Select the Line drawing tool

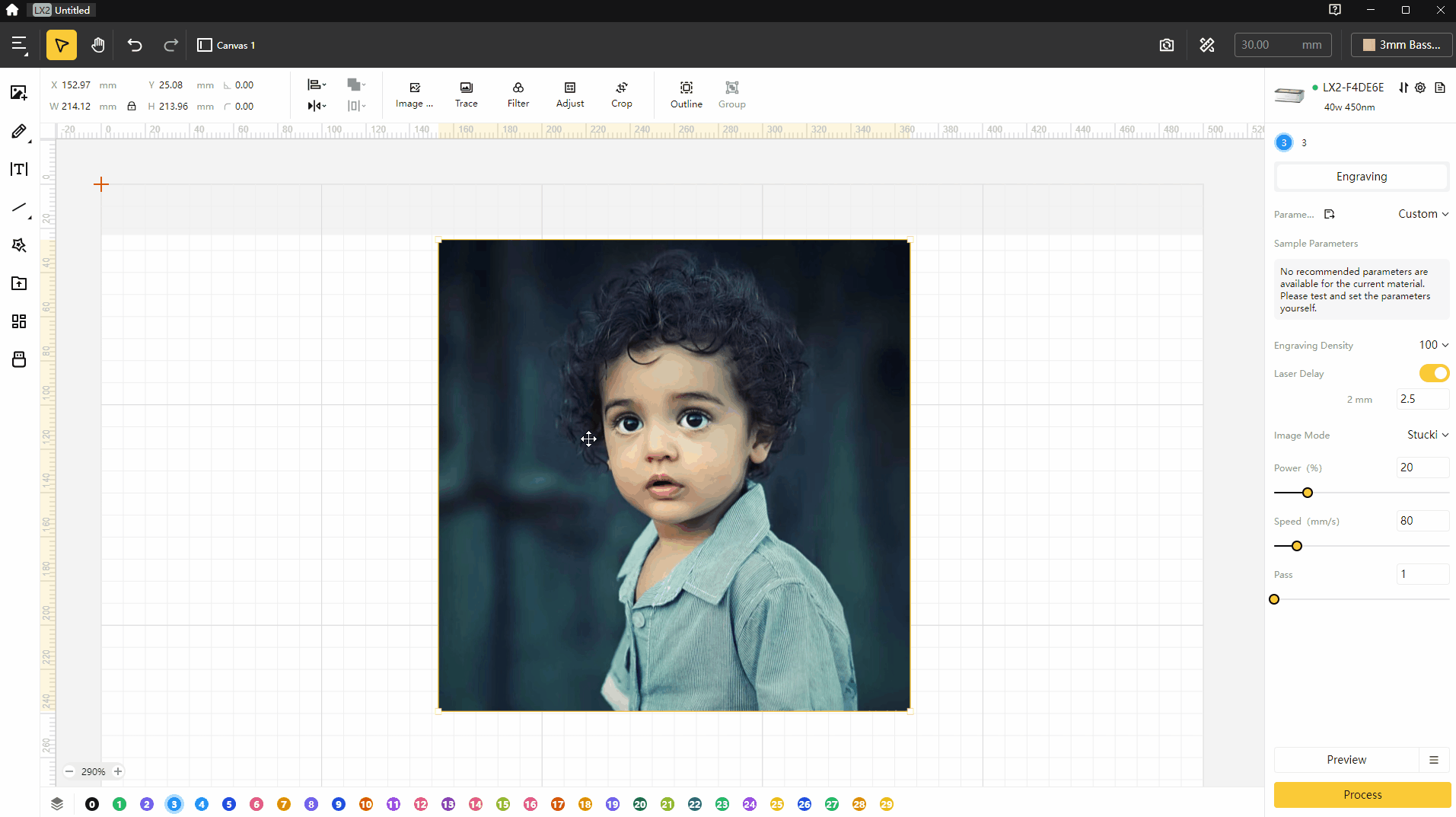(x=18, y=207)
